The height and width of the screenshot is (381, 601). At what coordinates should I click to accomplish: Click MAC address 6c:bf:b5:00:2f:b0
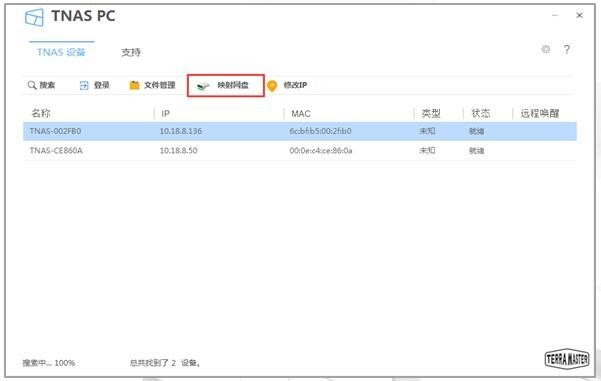[x=320, y=131]
